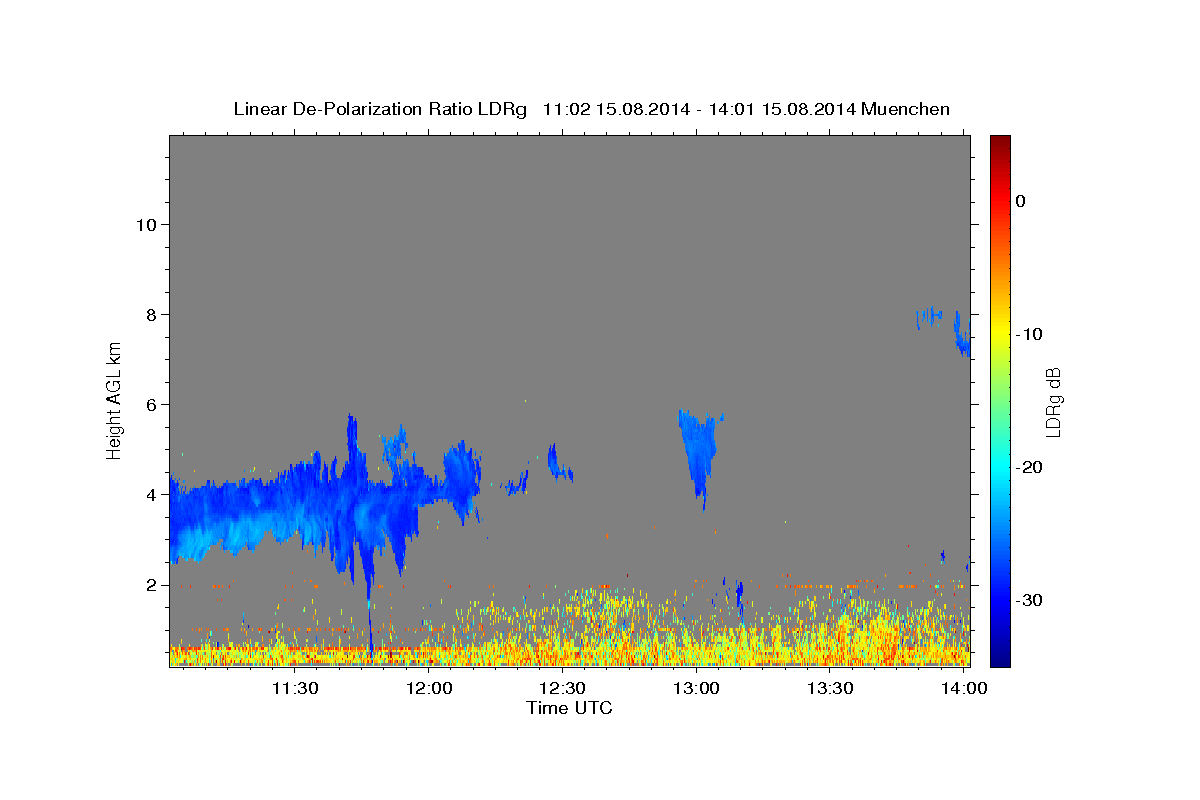The image size is (1200, 800).
Task: Click the colorbar value 0
Action: point(1020,201)
